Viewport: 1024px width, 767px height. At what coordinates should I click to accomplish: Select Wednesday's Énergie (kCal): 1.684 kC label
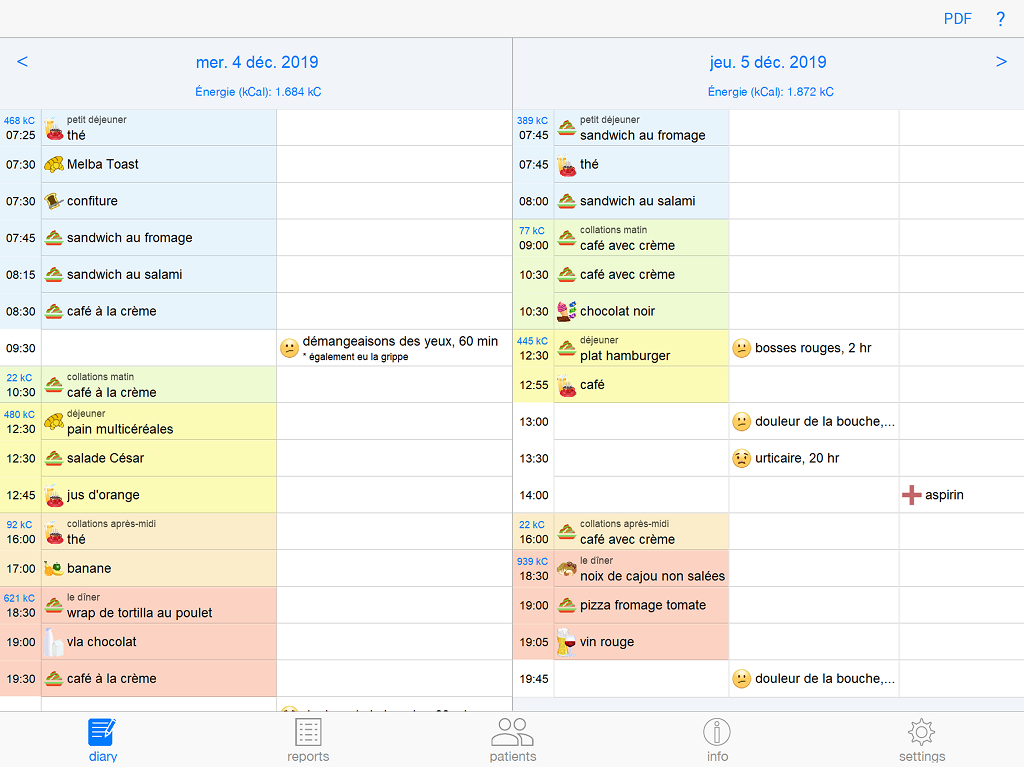pyautogui.click(x=258, y=92)
